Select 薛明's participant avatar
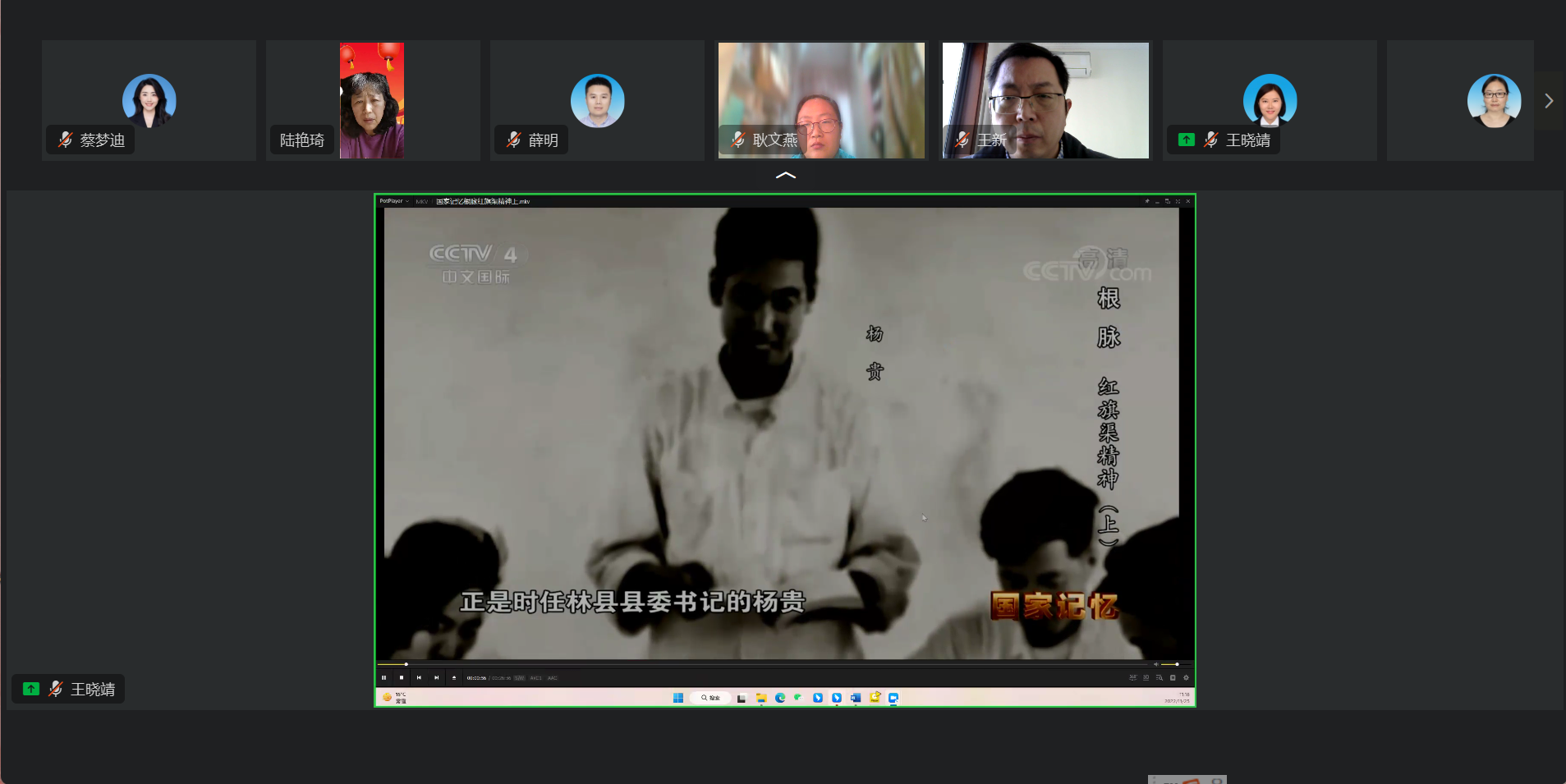 (598, 101)
